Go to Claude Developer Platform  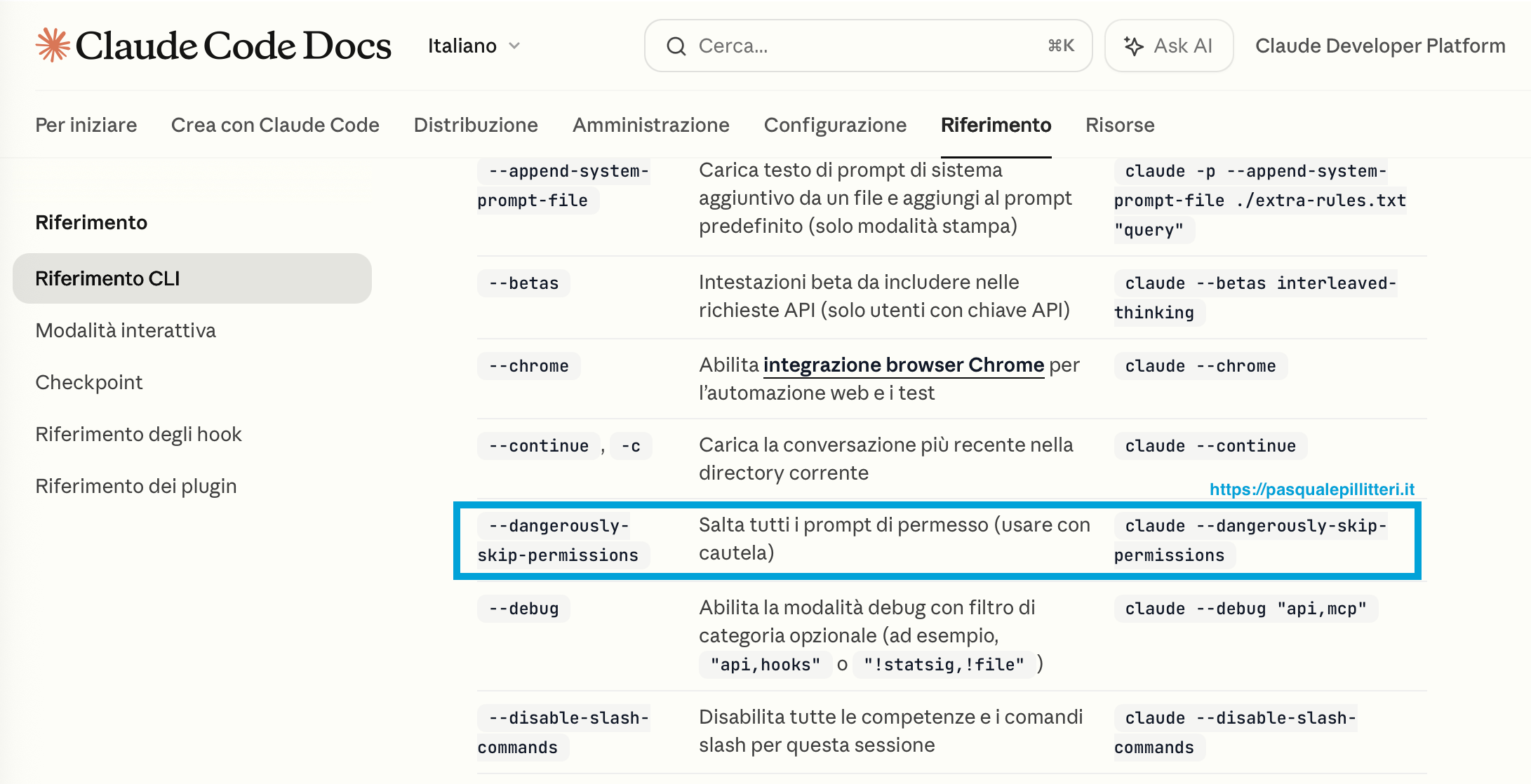[x=1380, y=46]
